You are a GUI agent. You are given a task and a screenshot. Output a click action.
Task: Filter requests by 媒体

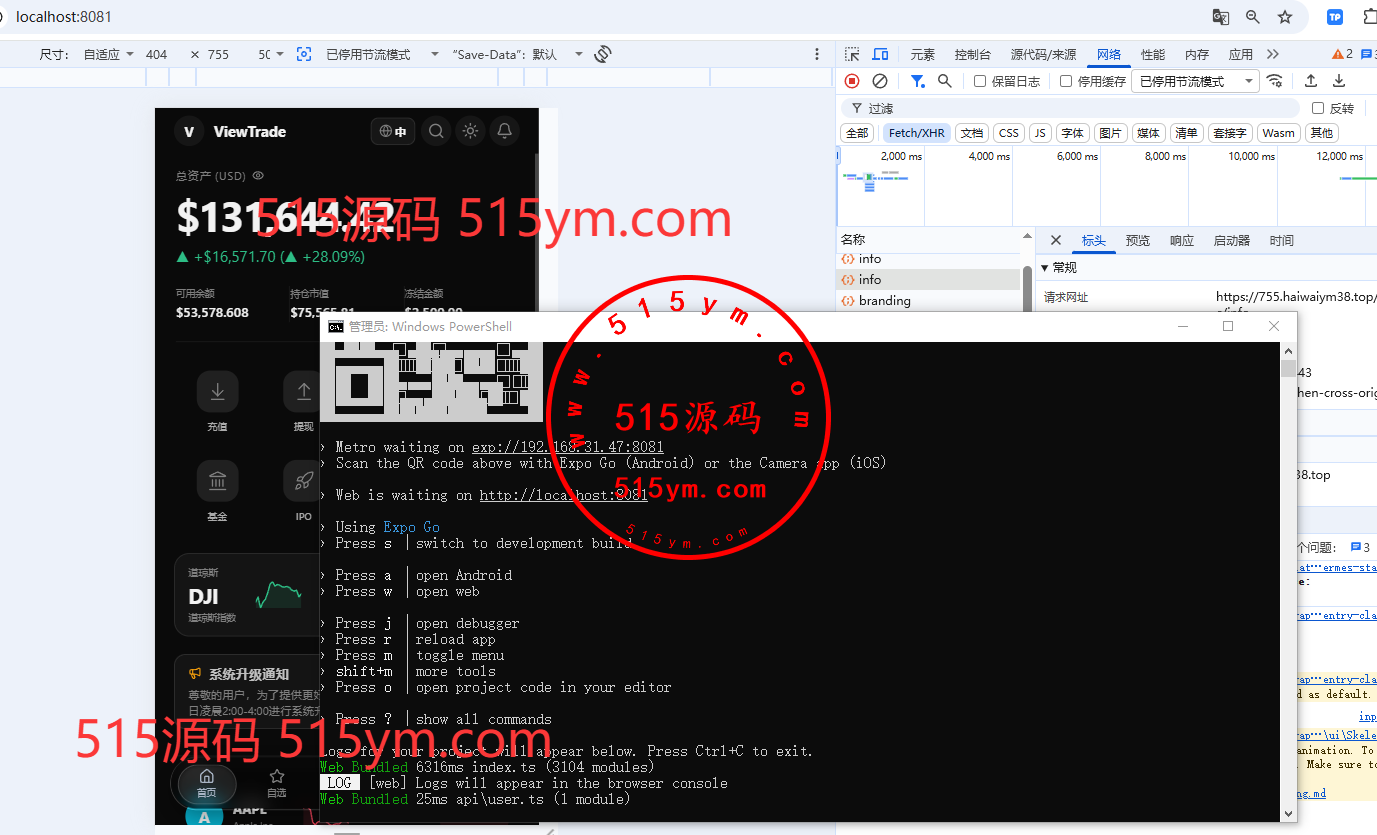tap(1148, 133)
